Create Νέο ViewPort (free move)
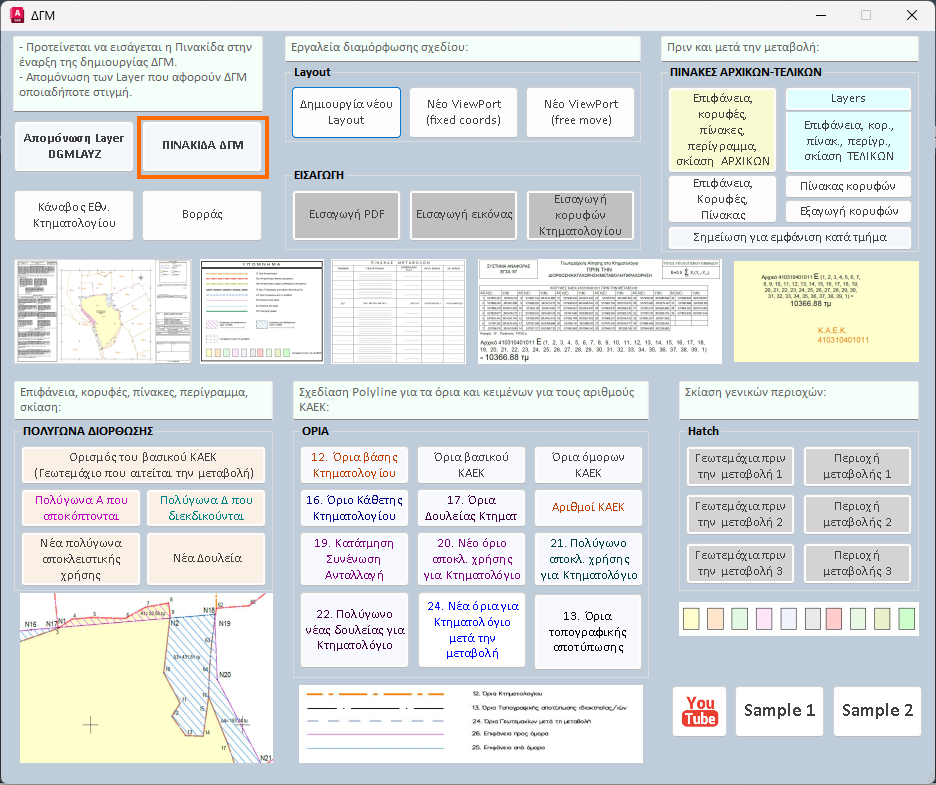The image size is (936, 785). [581, 112]
